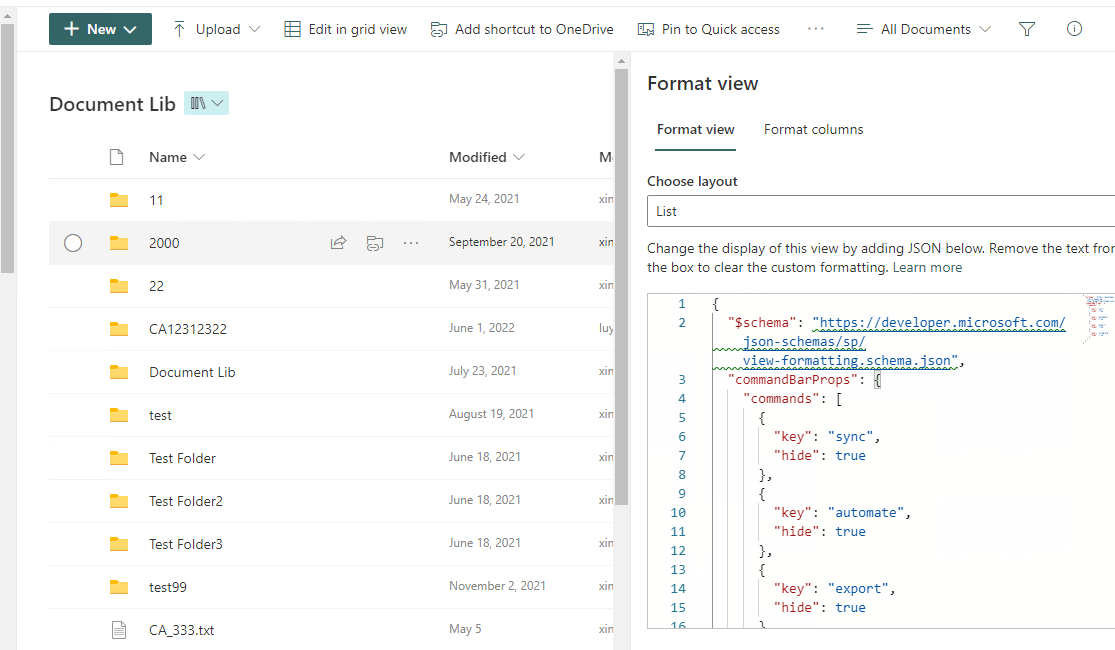This screenshot has height=650, width=1115.
Task: Open the Choose layout List combo box
Action: tap(880, 212)
